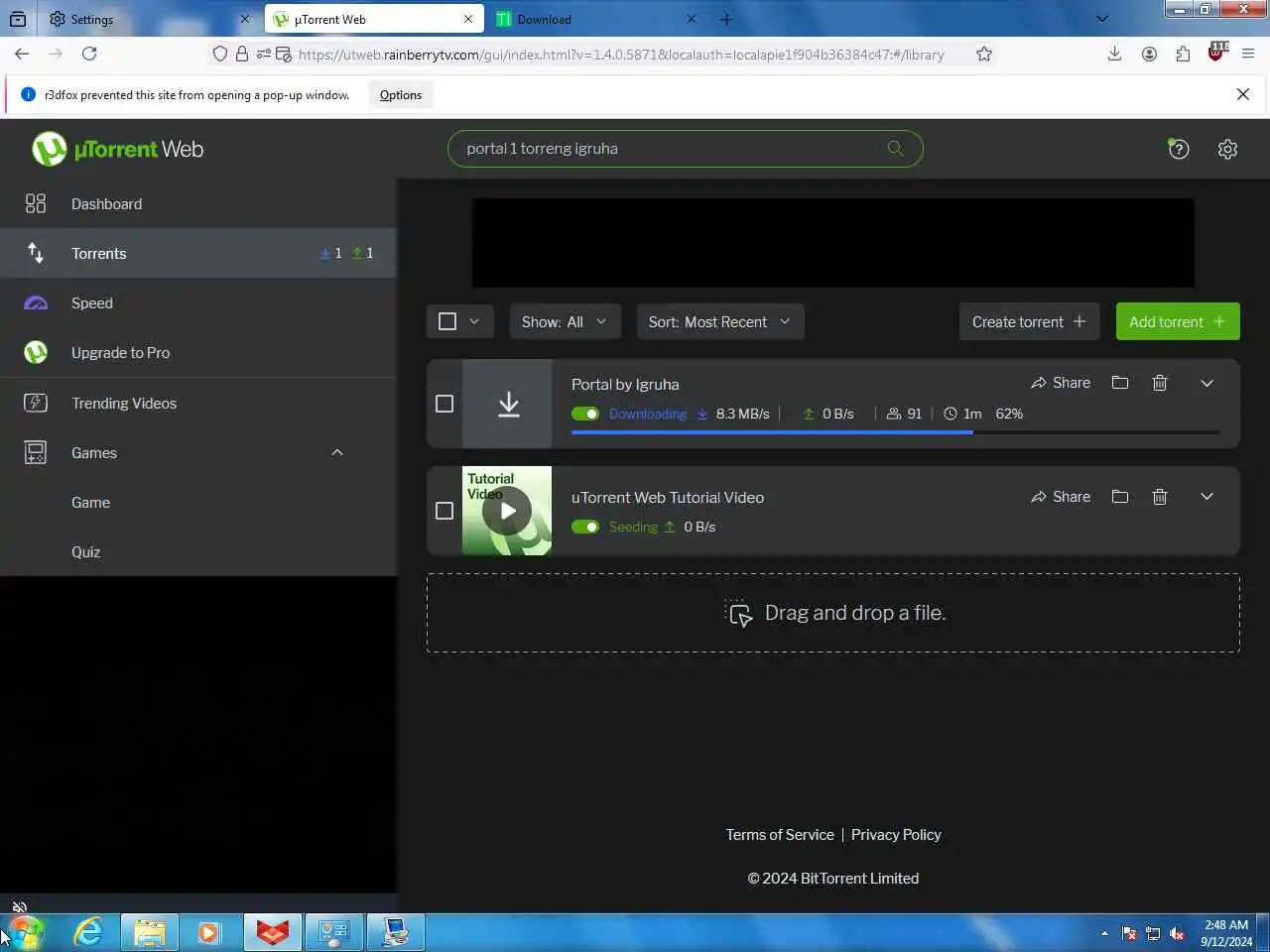Open the Portal by Igruha folder icon
The width and height of the screenshot is (1270, 952).
(x=1120, y=383)
